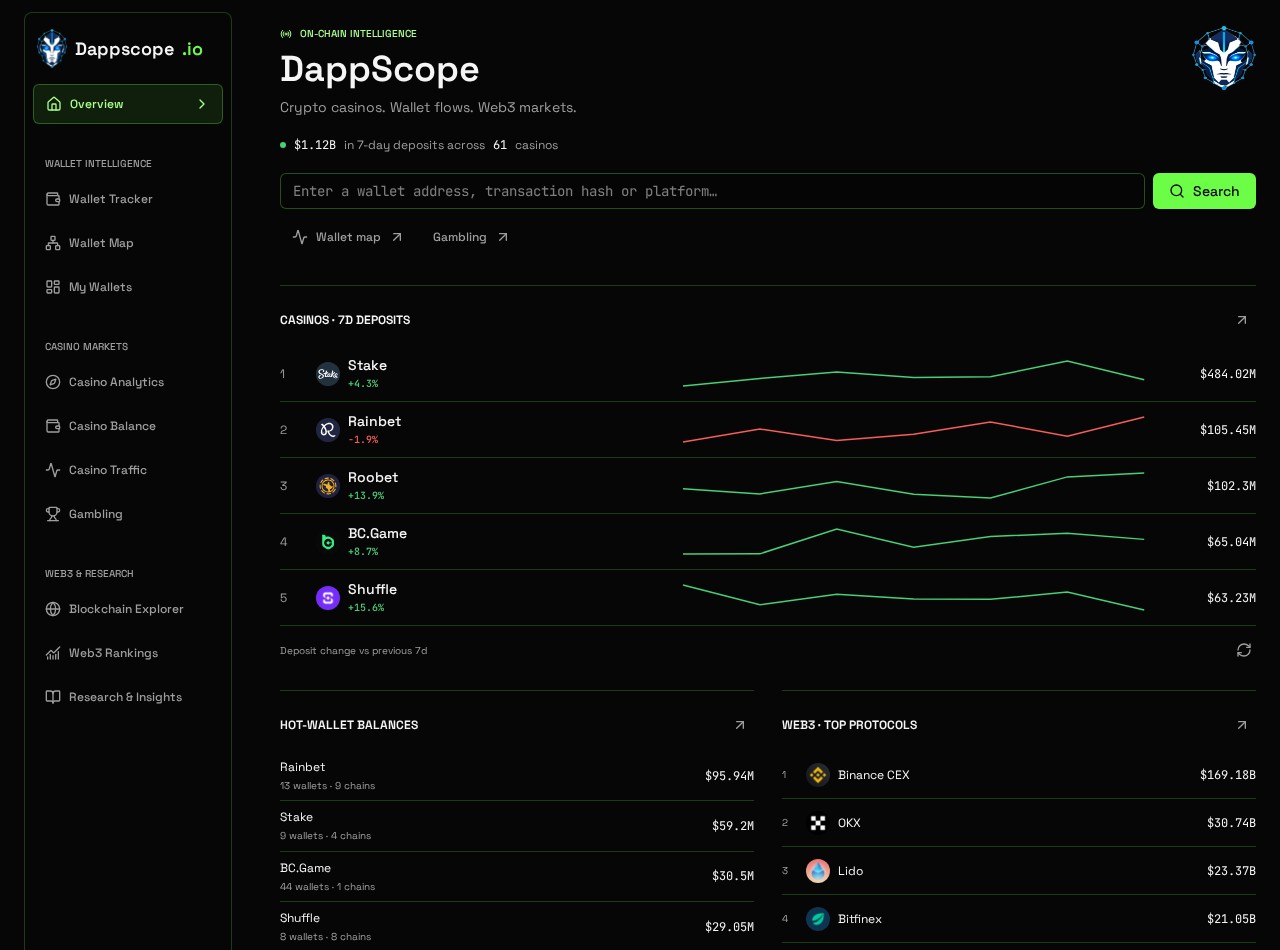The image size is (1280, 950).
Task: Select the Rainbet hot-wallet balance row
Action: pyautogui.click(x=517, y=775)
